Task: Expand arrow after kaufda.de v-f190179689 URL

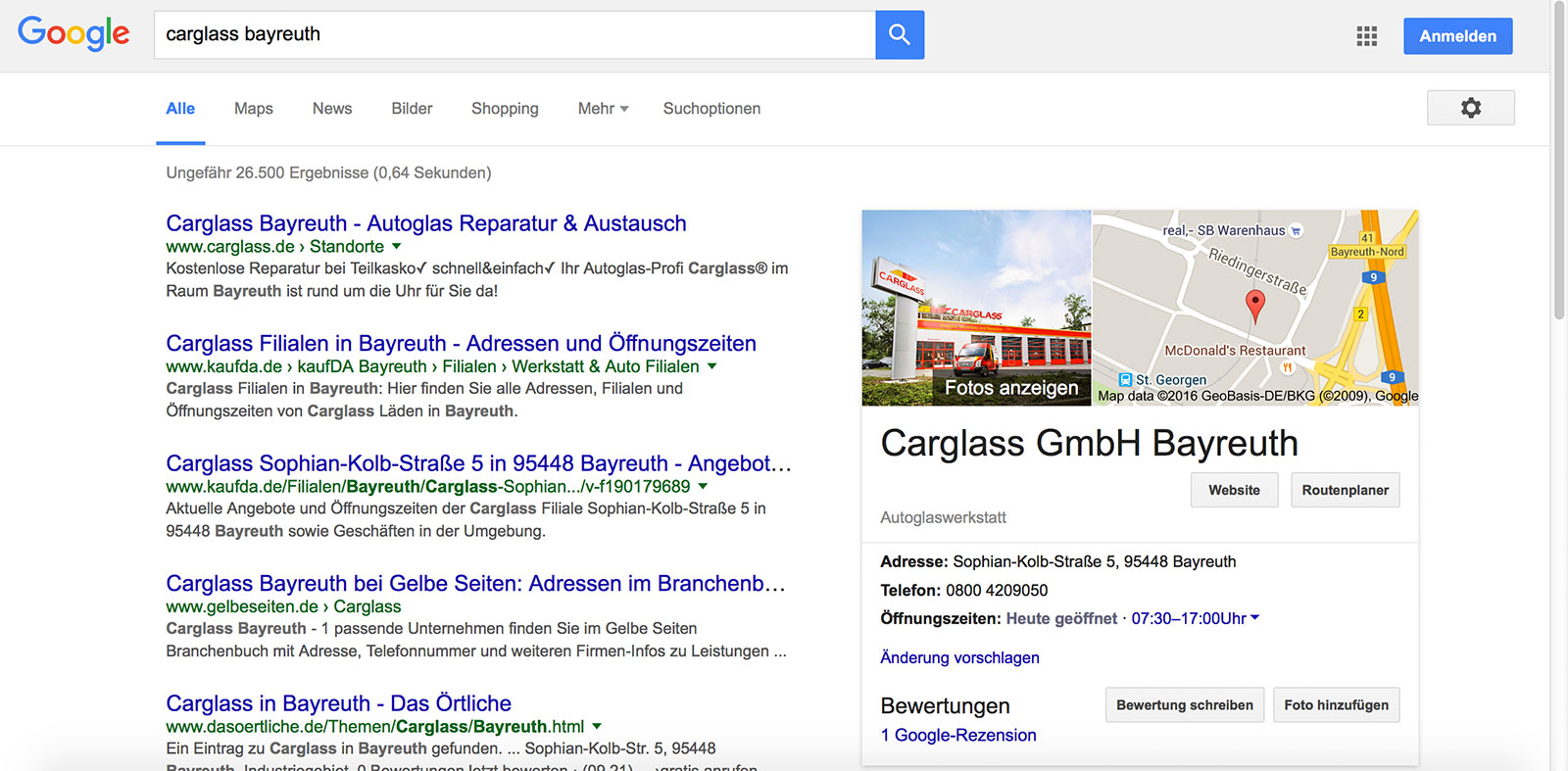Action: tap(703, 487)
